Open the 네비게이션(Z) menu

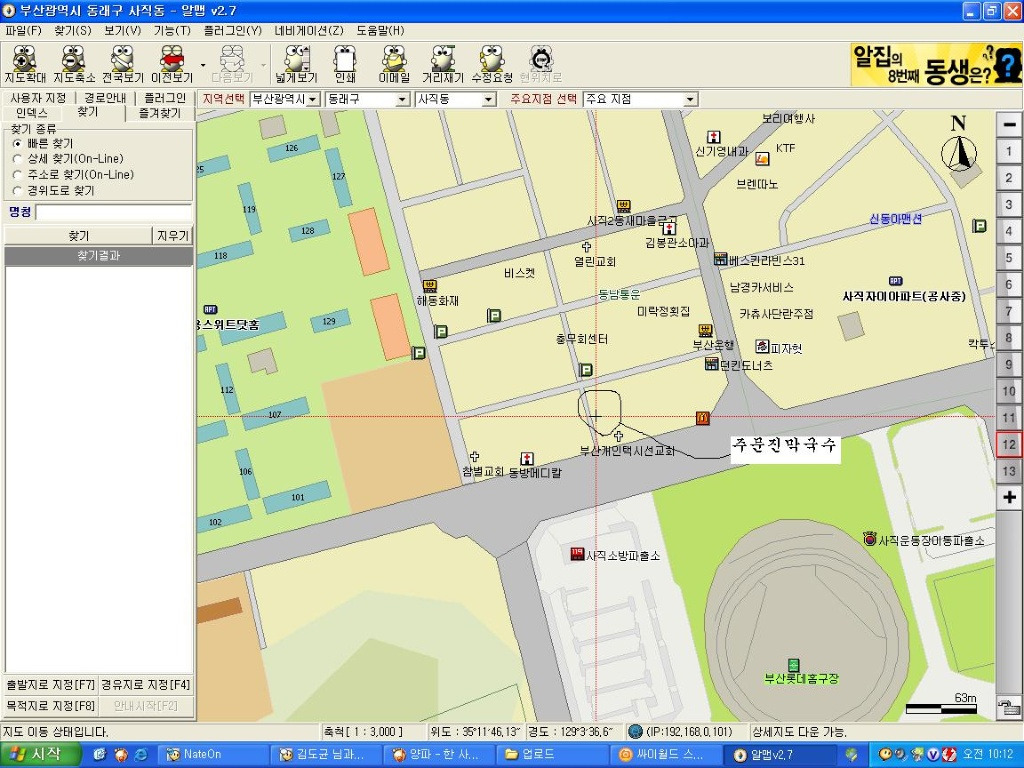click(309, 31)
